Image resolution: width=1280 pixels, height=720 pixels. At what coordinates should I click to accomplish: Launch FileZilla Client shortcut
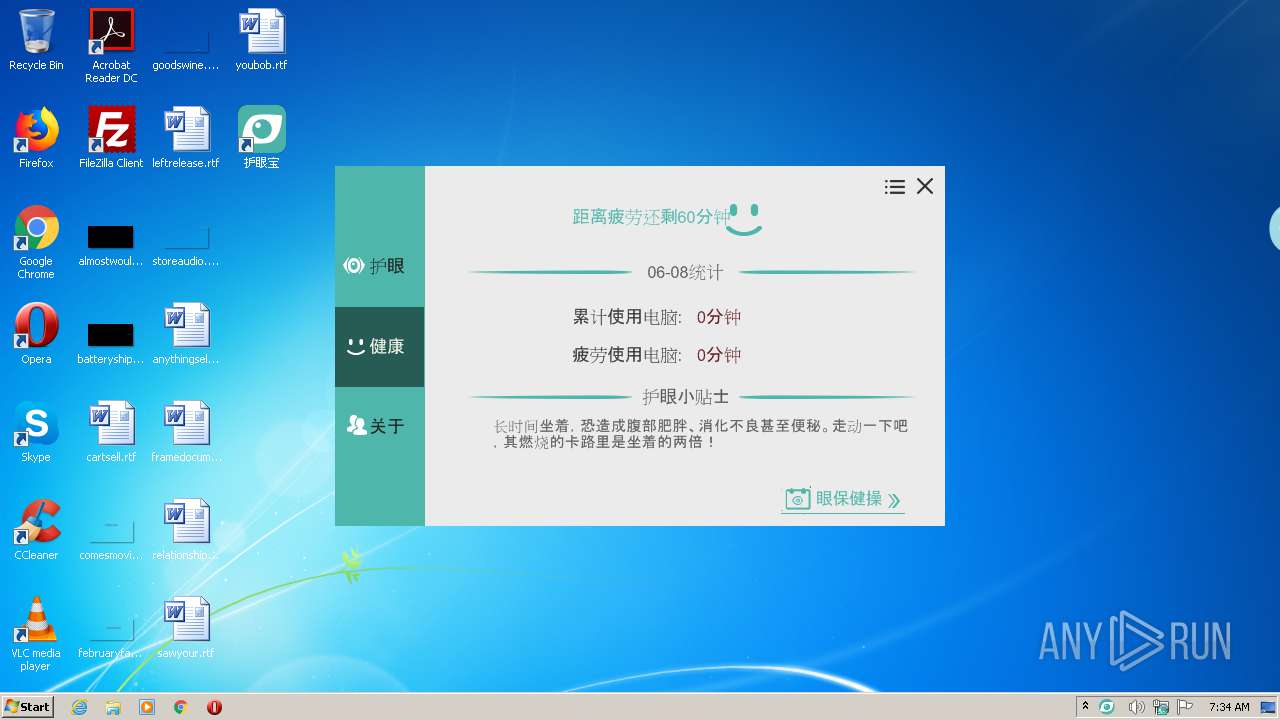[x=111, y=138]
